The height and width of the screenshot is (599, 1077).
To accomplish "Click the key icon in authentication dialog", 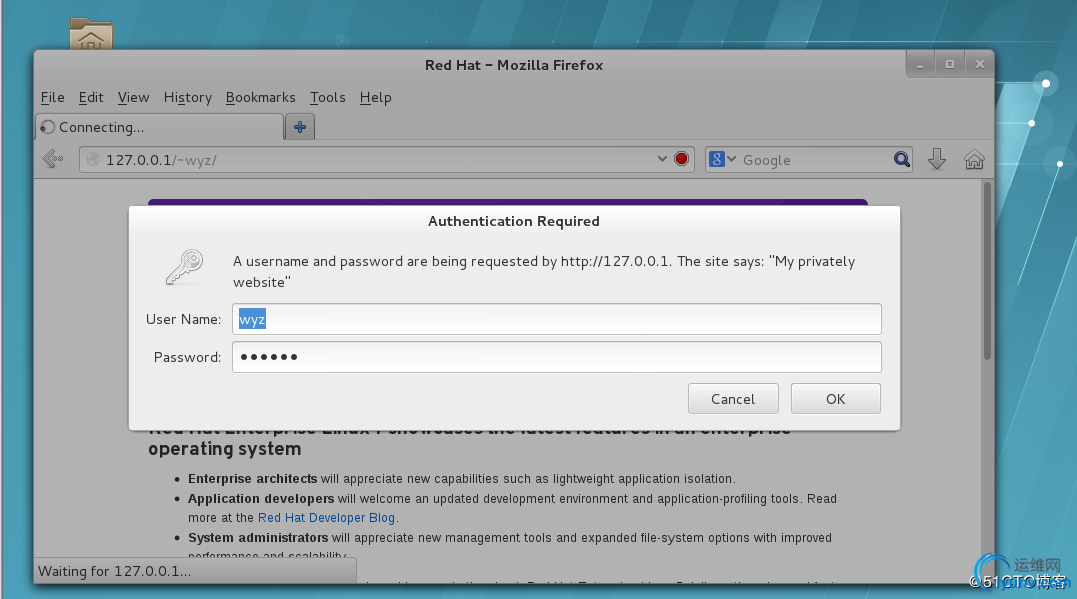I will click(184, 267).
